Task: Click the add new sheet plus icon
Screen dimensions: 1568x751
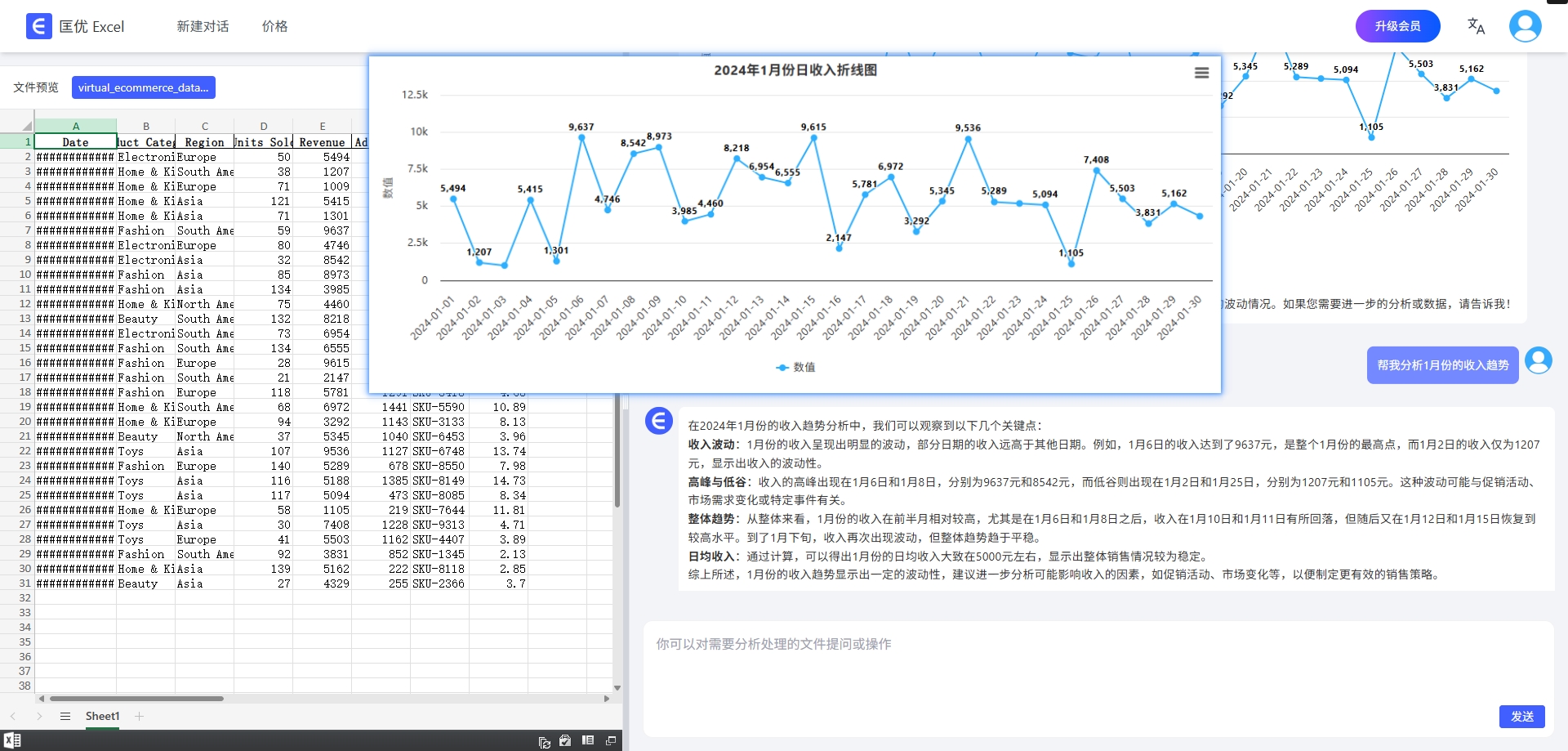Action: pos(140,717)
